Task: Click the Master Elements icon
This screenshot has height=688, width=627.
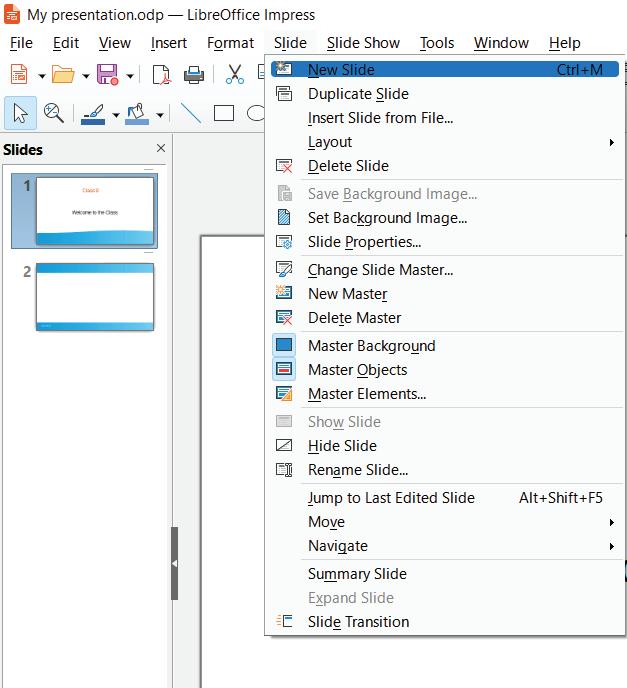Action: point(284,394)
